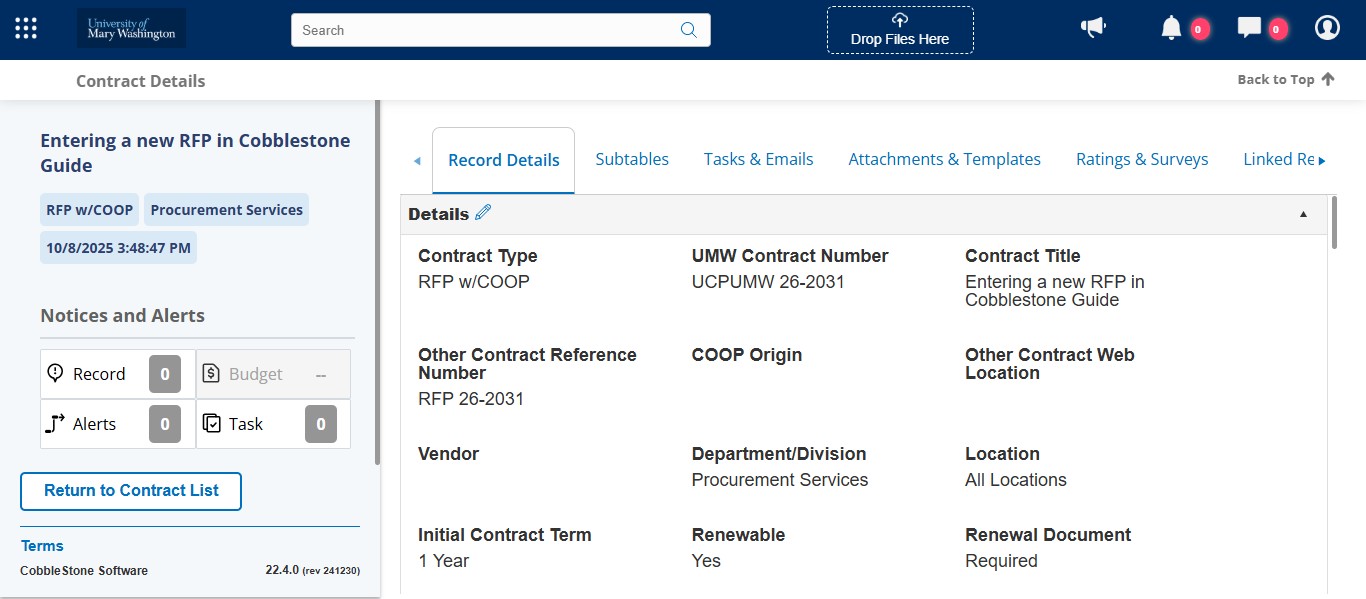Screen dimensions: 1366x599
Task: Open the Budget notices icon
Action: [210, 373]
